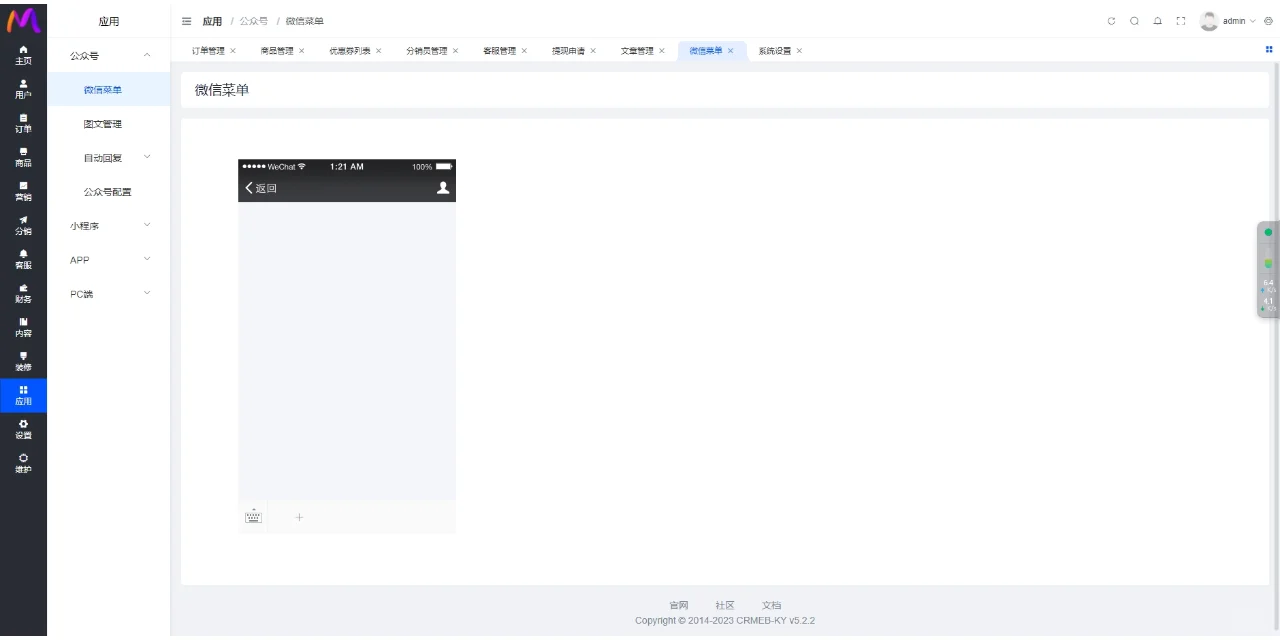
Task: Open the search icon in header
Action: [1134, 21]
